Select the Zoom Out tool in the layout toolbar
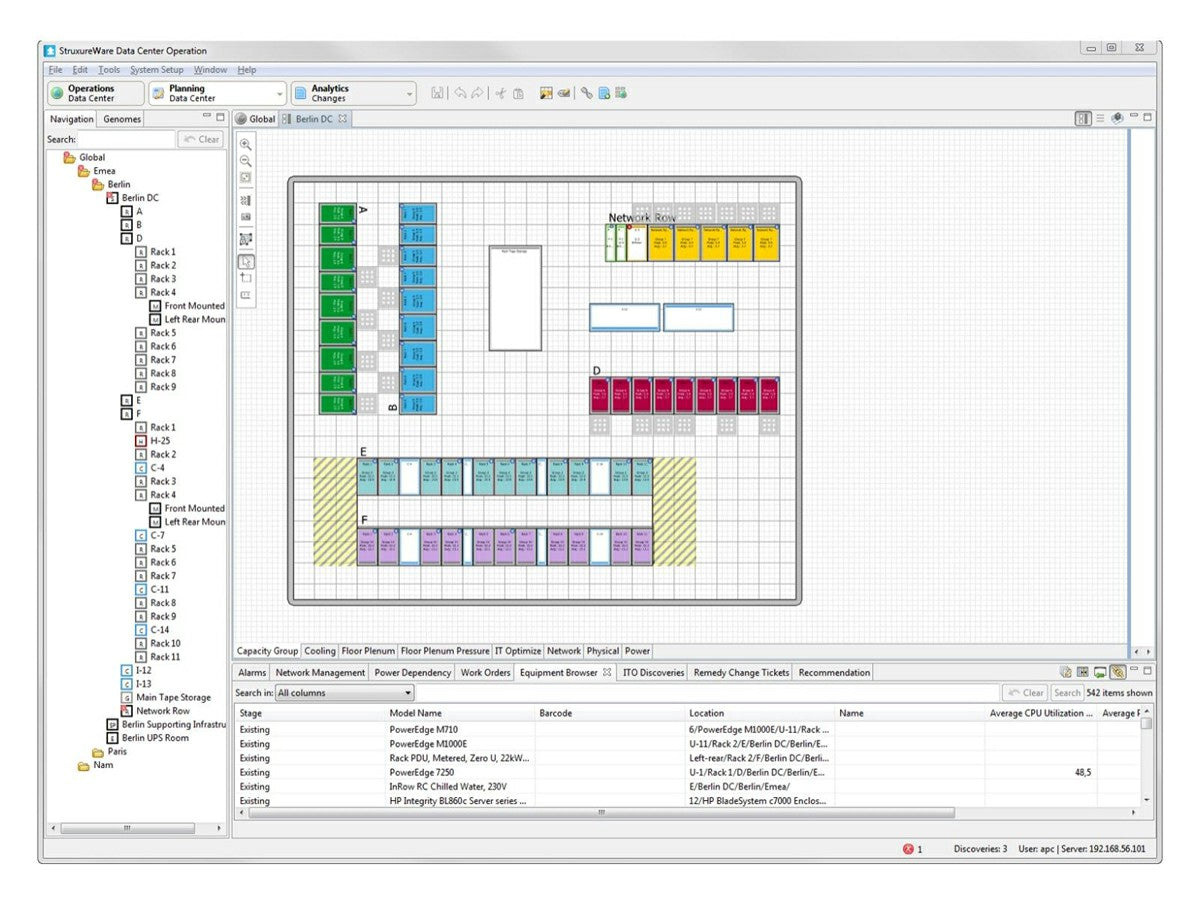The height and width of the screenshot is (900, 1200). pyautogui.click(x=246, y=162)
